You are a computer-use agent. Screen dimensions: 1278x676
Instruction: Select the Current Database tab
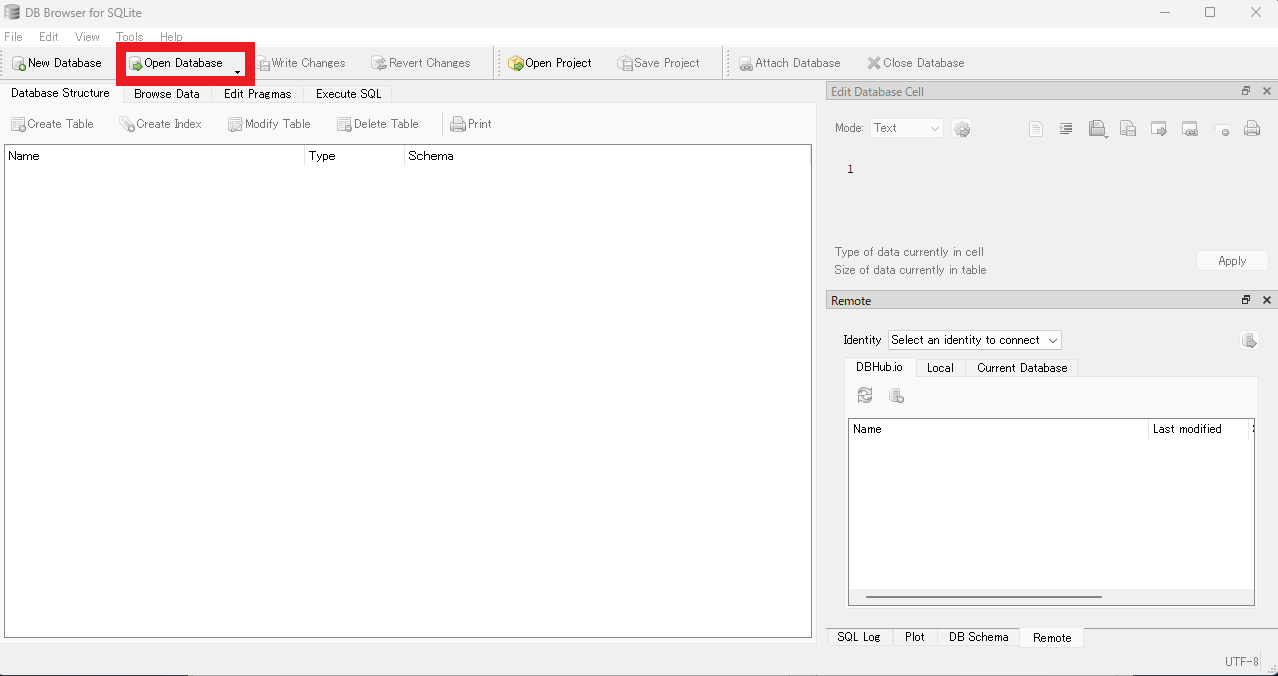[1022, 368]
